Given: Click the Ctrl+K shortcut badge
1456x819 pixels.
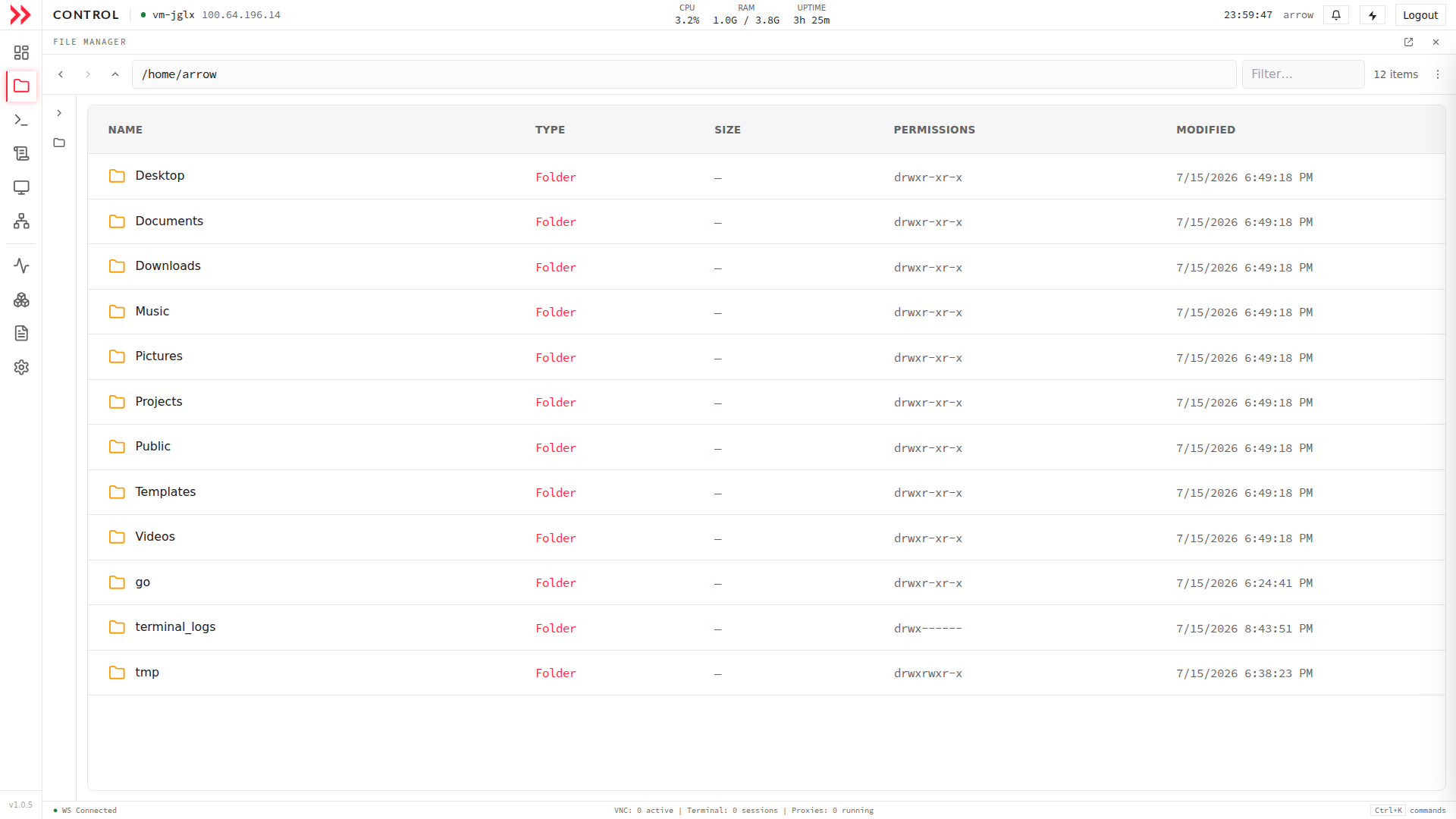Looking at the screenshot, I should 1389,811.
